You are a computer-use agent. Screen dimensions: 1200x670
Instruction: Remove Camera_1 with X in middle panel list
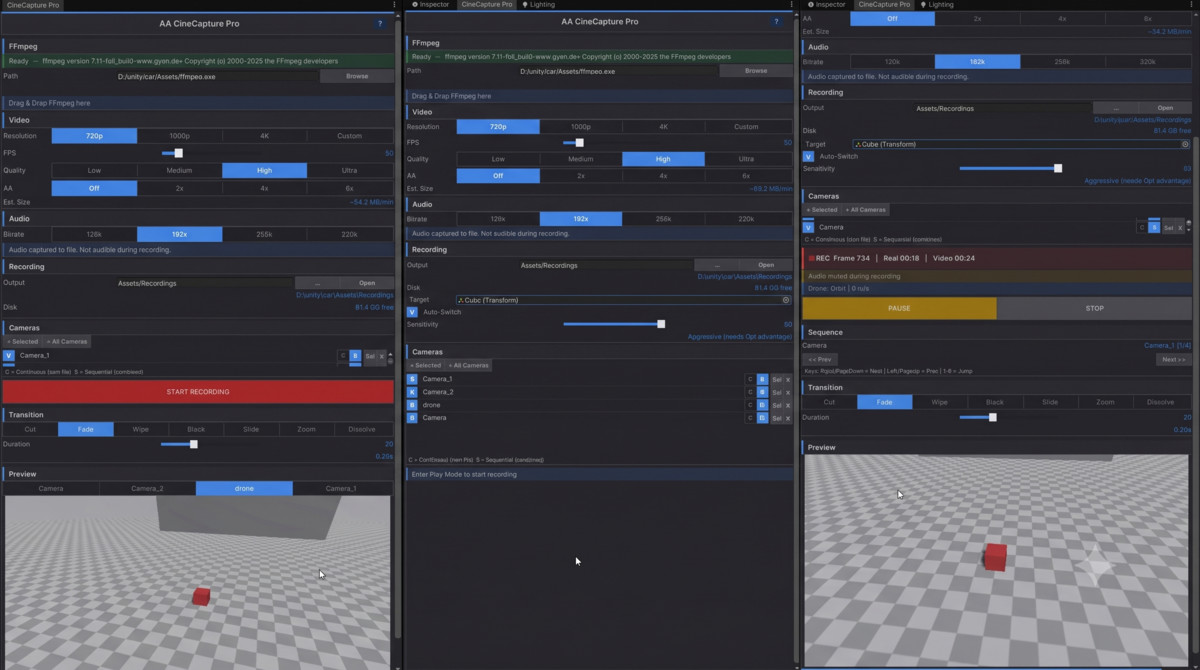click(x=787, y=379)
